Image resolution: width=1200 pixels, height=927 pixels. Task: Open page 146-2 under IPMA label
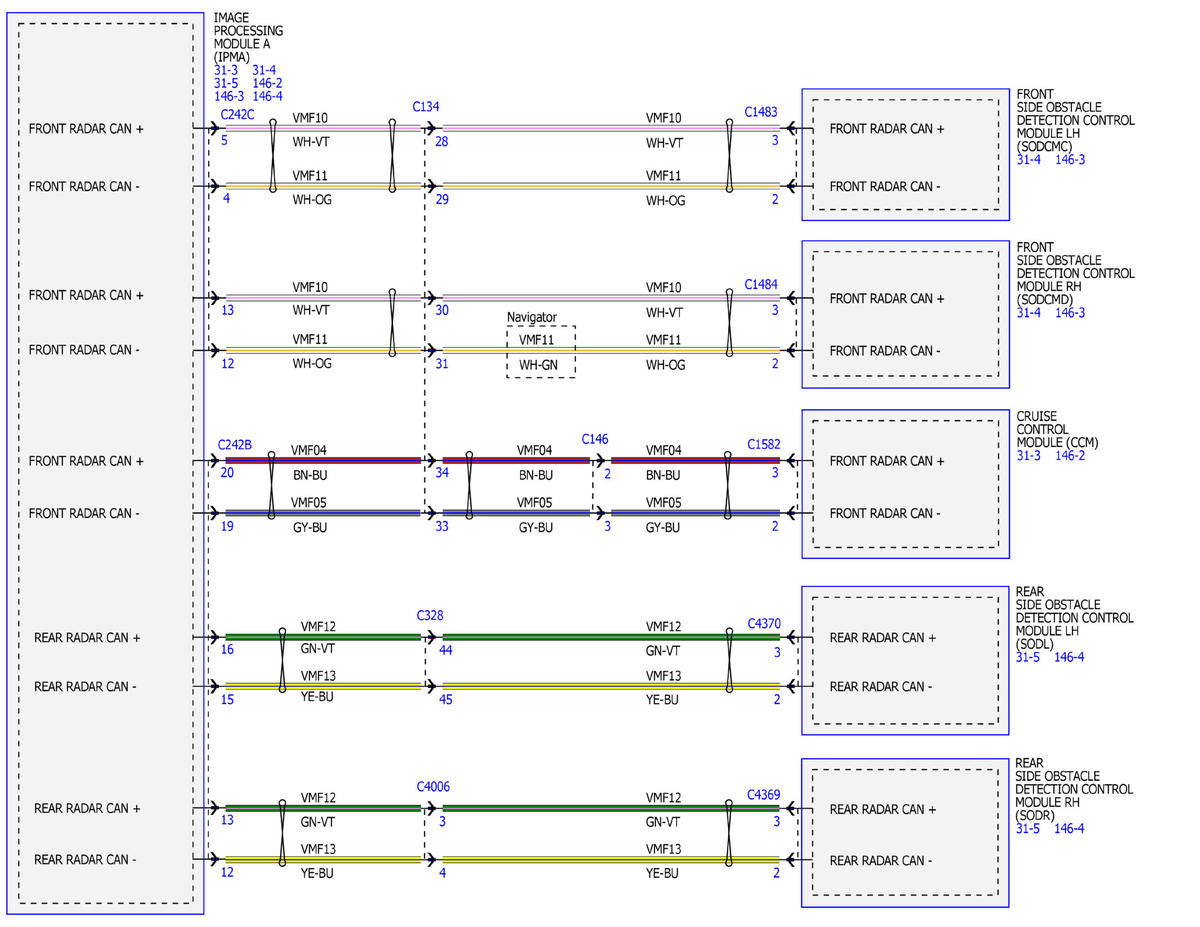click(x=267, y=84)
